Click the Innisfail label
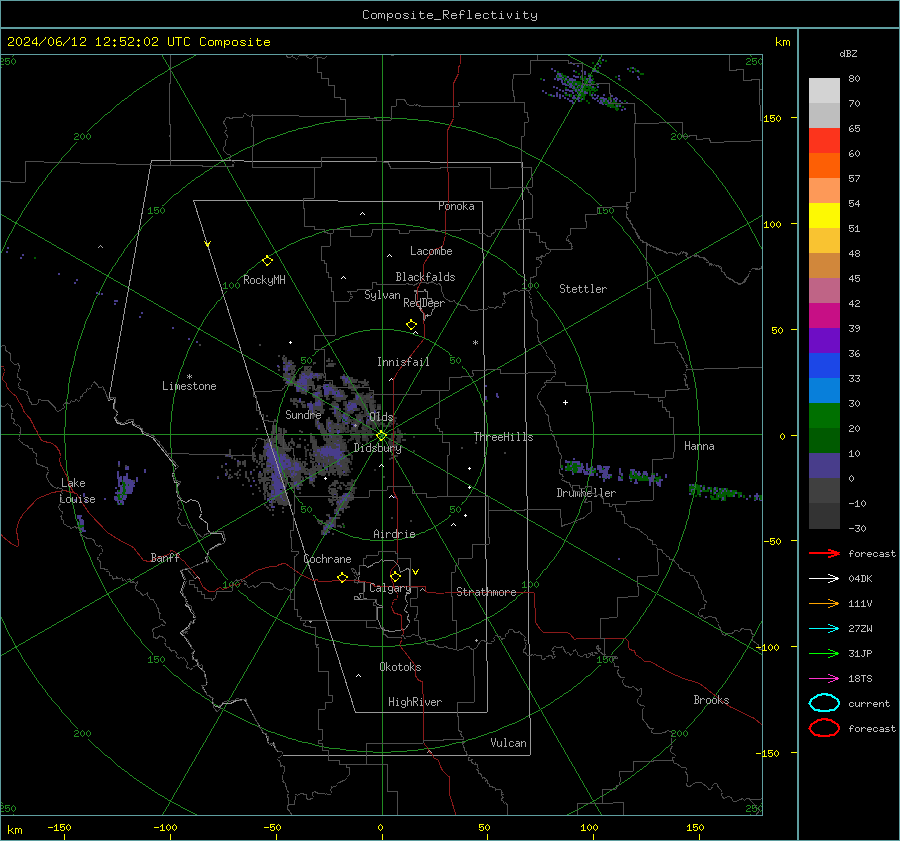The image size is (900, 841). (403, 362)
